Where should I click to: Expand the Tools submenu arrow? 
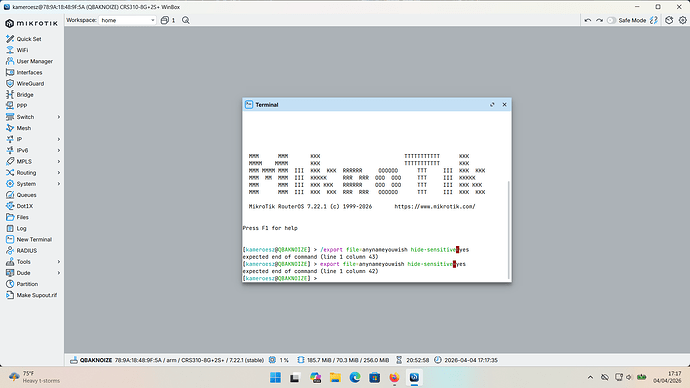click(x=59, y=262)
